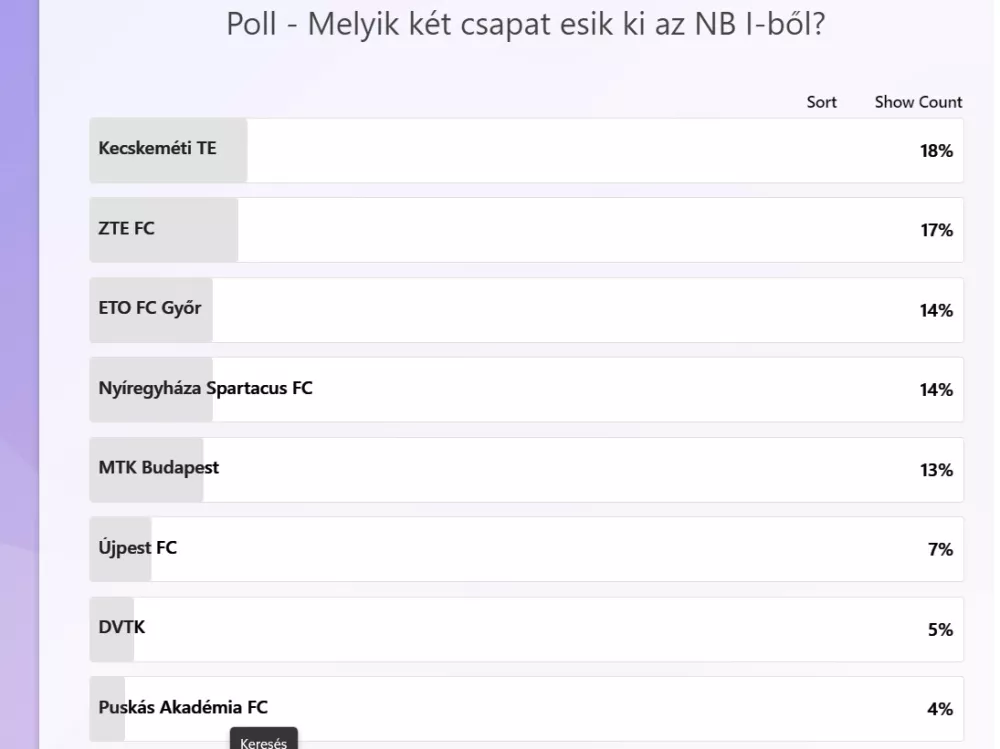Click the 5% value for DVTK
Image resolution: width=1000 pixels, height=749 pixels.
pos(940,629)
